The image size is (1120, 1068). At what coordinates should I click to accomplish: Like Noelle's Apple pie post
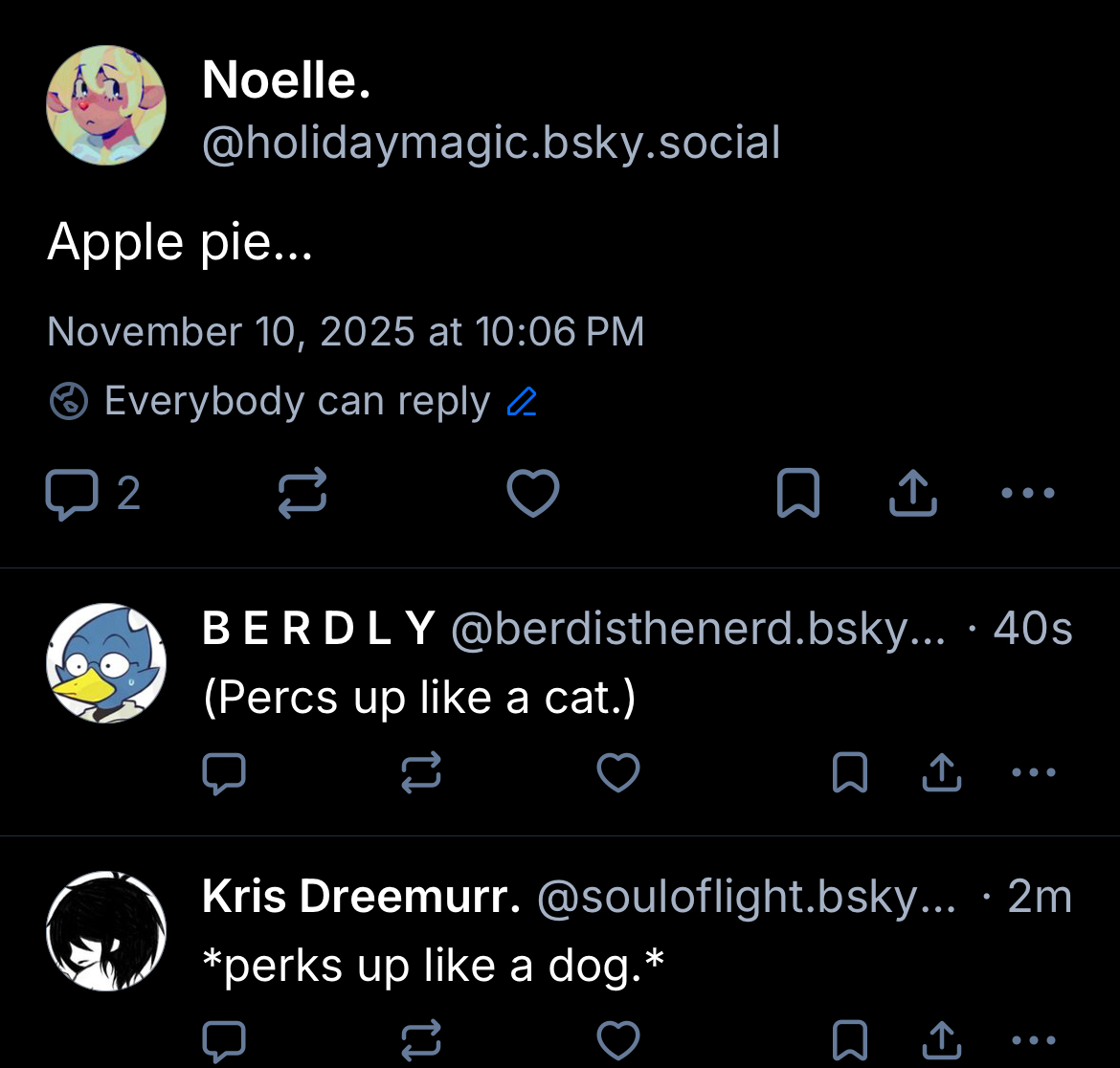(532, 494)
